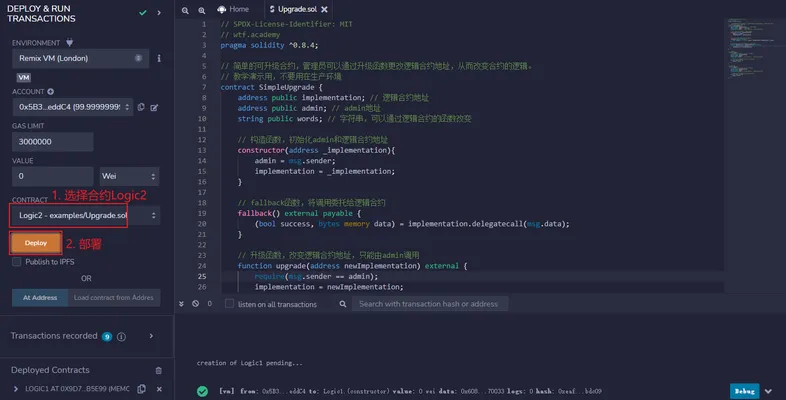Add a new account with plus icon
786x400 pixels.
[51, 92]
